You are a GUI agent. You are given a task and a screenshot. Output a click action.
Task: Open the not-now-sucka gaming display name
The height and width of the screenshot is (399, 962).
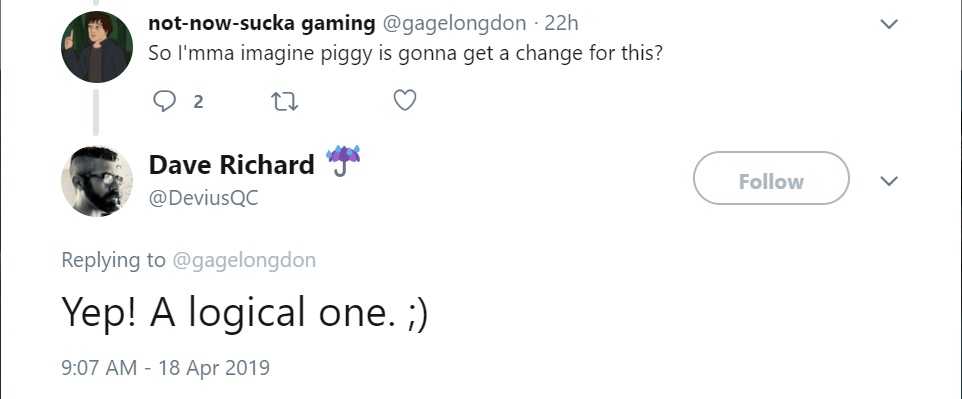tap(262, 23)
